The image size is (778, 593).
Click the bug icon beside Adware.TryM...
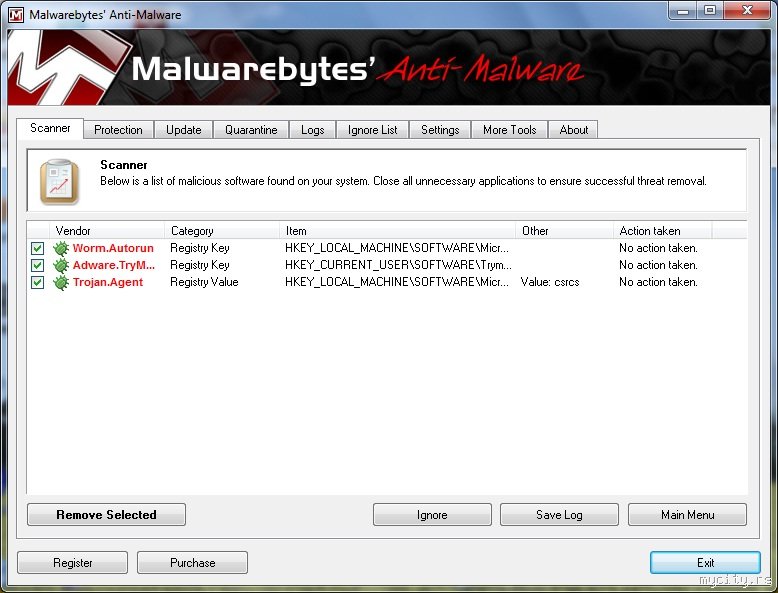[61, 265]
